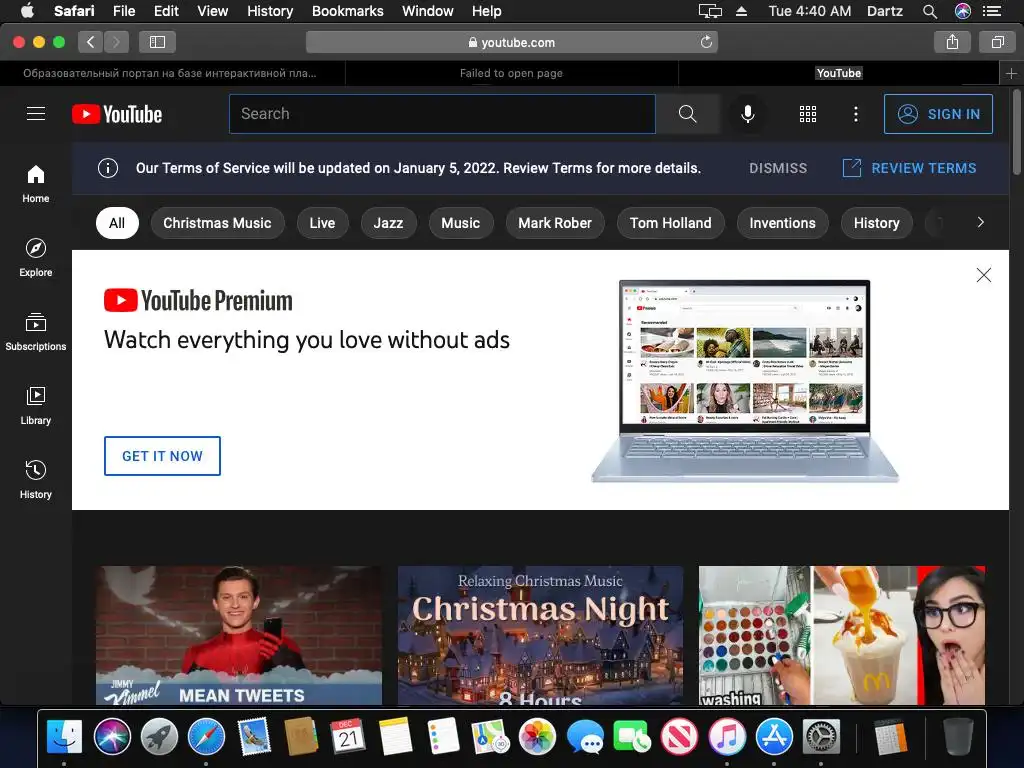Image resolution: width=1024 pixels, height=768 pixels.
Task: Open Subscriptions in the sidebar
Action: [36, 332]
